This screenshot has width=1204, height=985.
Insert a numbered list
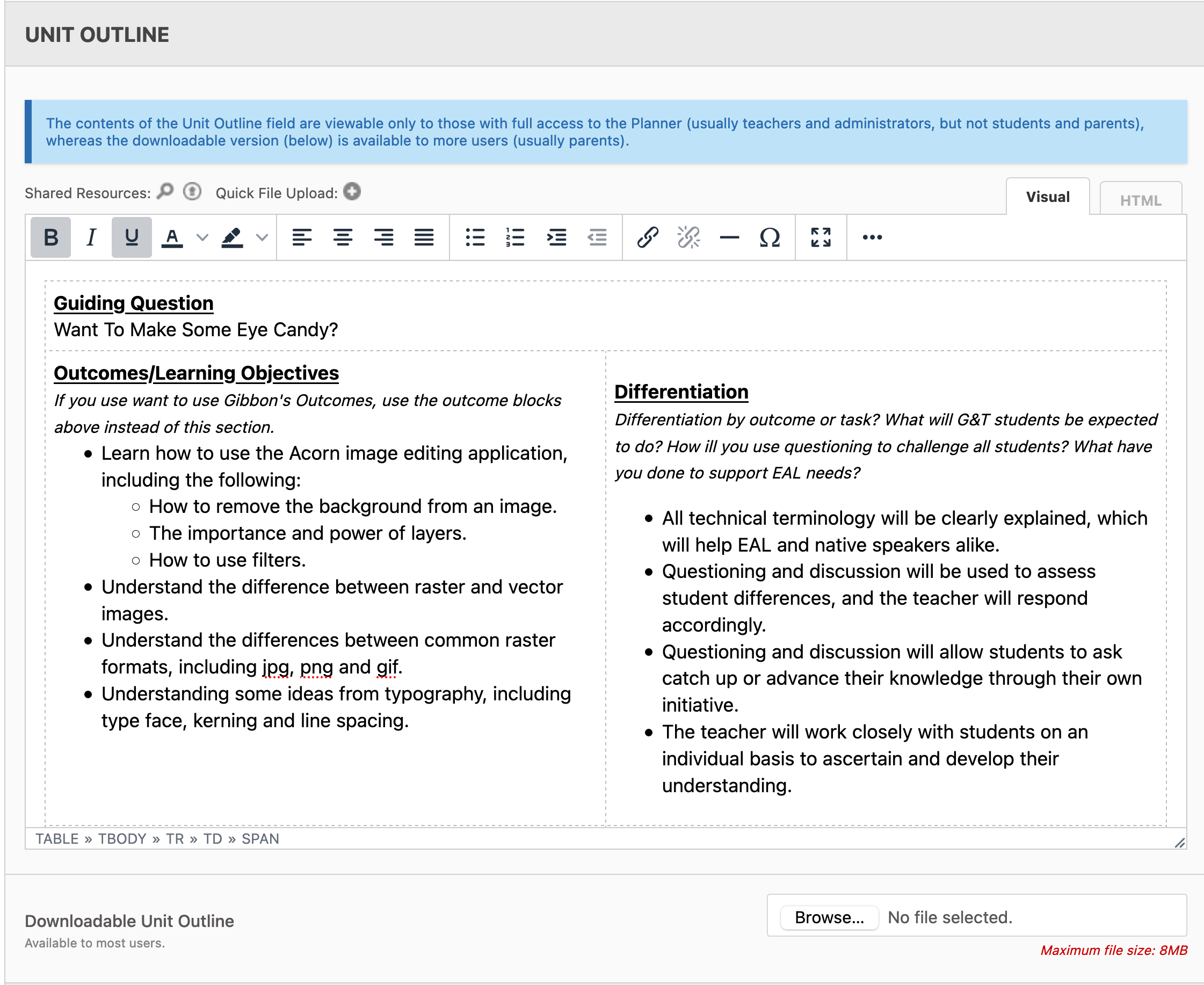pyautogui.click(x=515, y=237)
